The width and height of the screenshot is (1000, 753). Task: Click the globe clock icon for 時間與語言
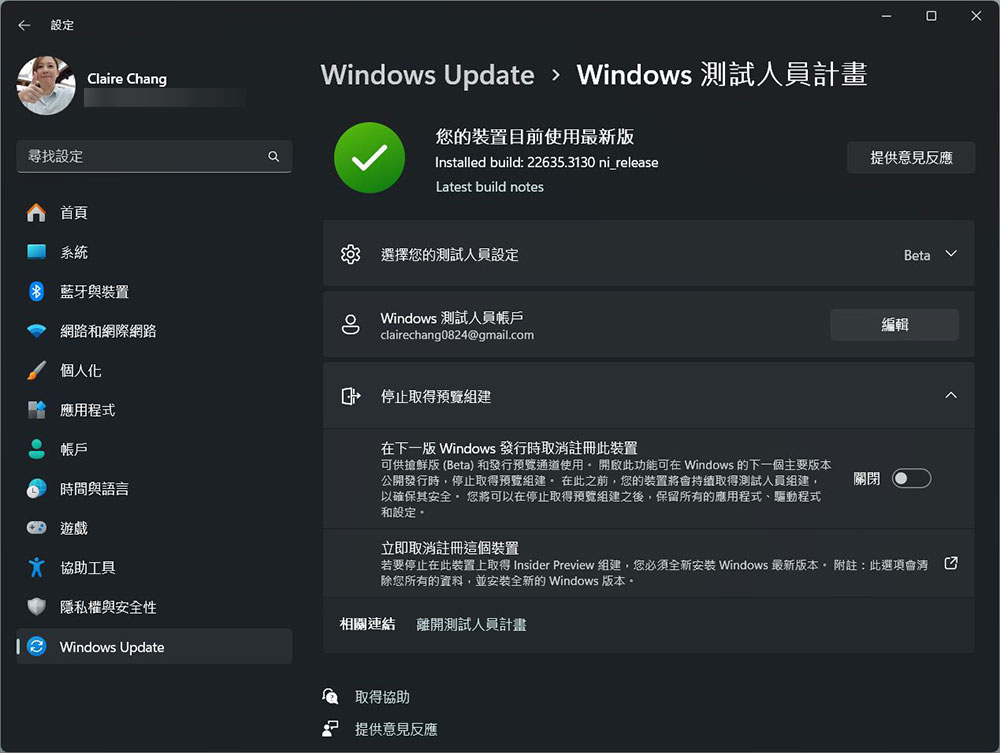[36, 489]
